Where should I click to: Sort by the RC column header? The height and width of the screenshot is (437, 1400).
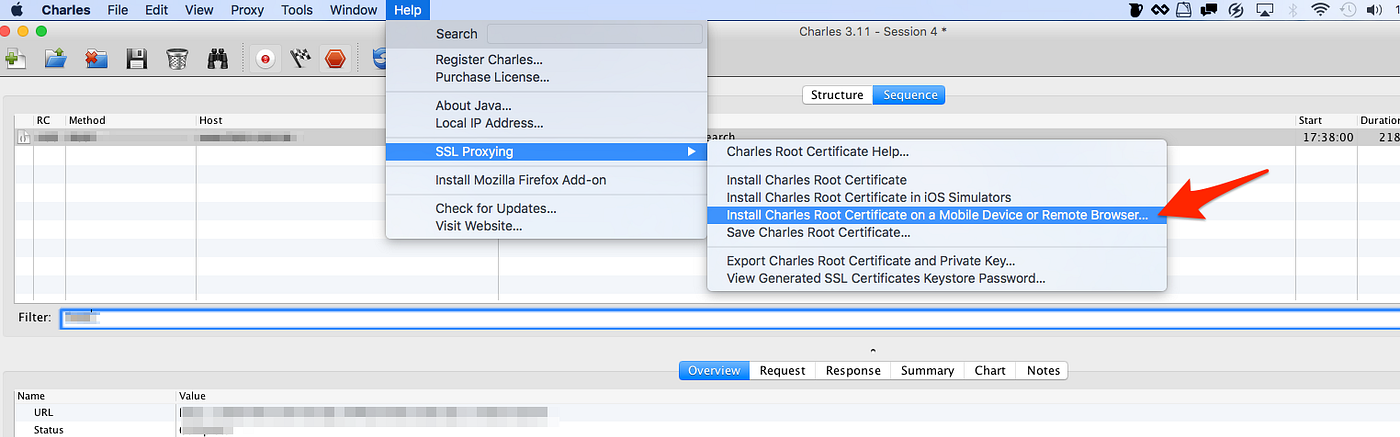pos(49,121)
